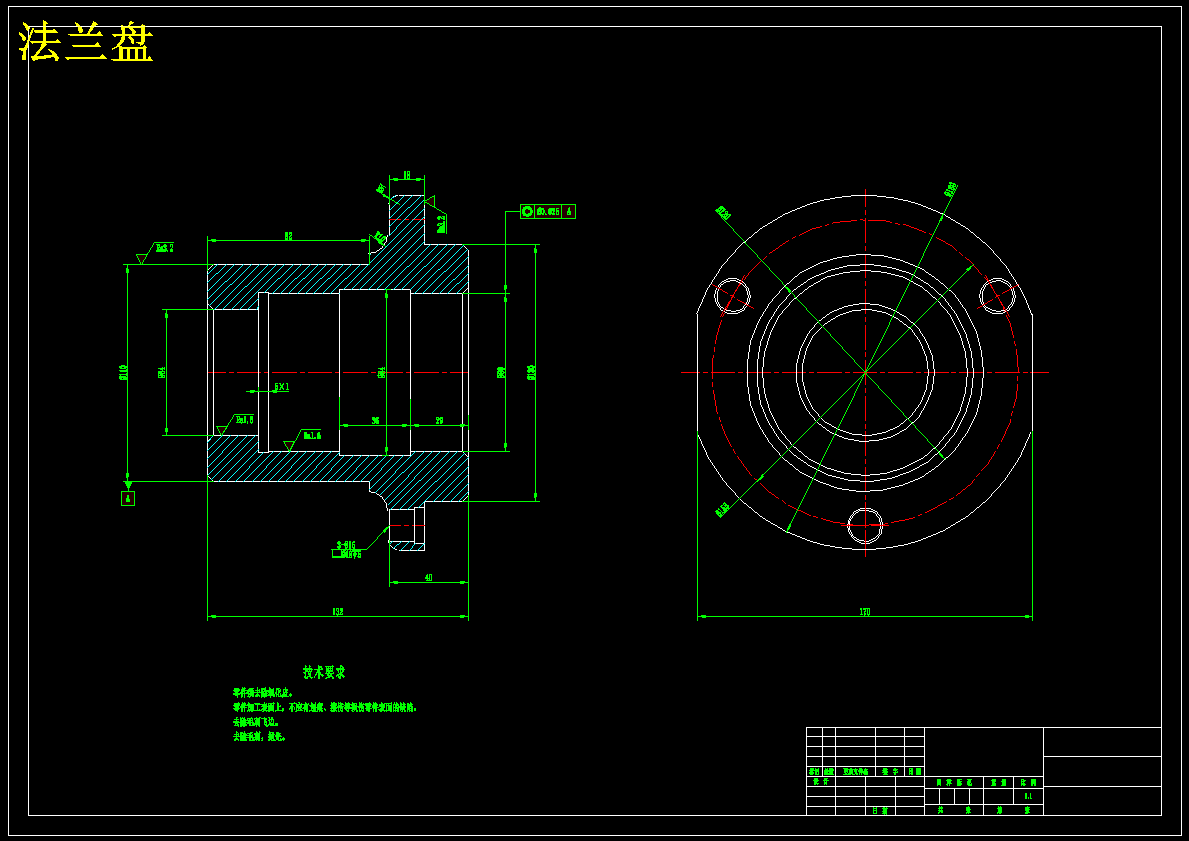This screenshot has width=1189, height=841.
Task: Click the concentricity tolerance frame referencing A
Action: 547,212
